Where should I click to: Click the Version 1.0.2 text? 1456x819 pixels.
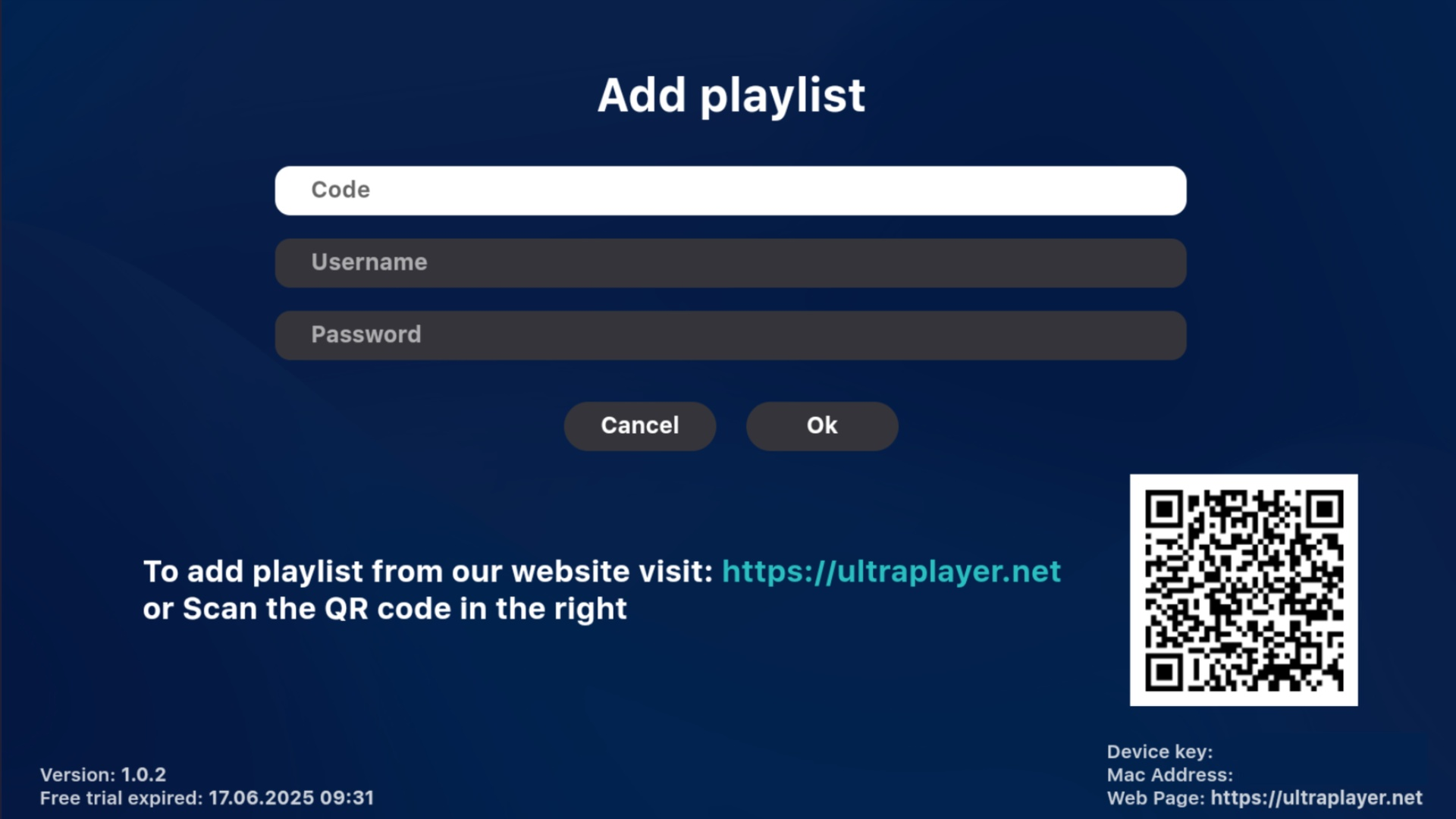[102, 775]
